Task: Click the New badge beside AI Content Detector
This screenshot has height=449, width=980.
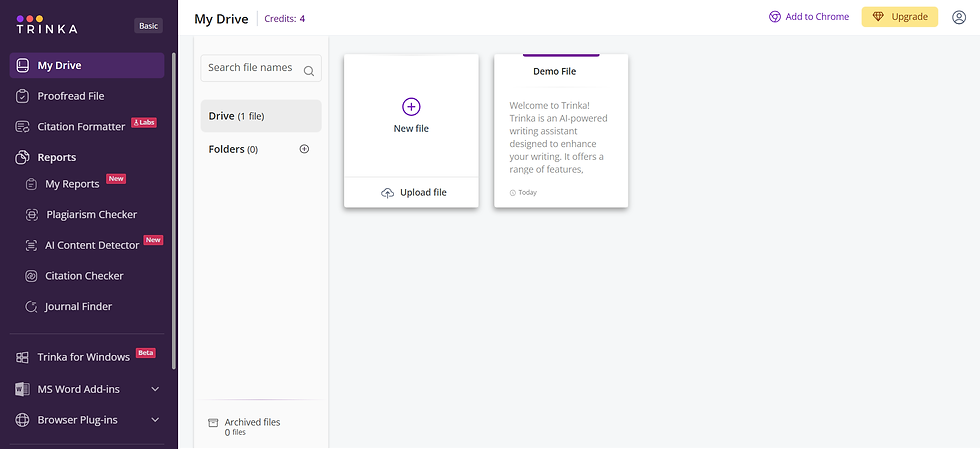Action: pyautogui.click(x=153, y=240)
